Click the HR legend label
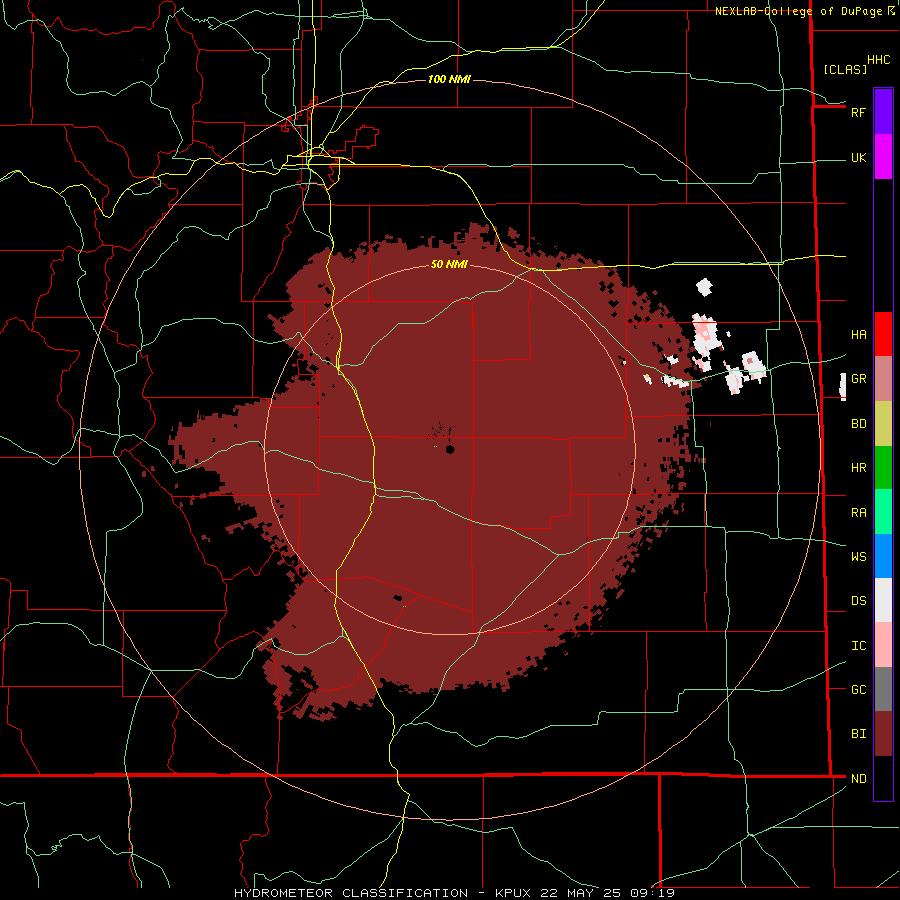This screenshot has height=900, width=900. click(858, 468)
